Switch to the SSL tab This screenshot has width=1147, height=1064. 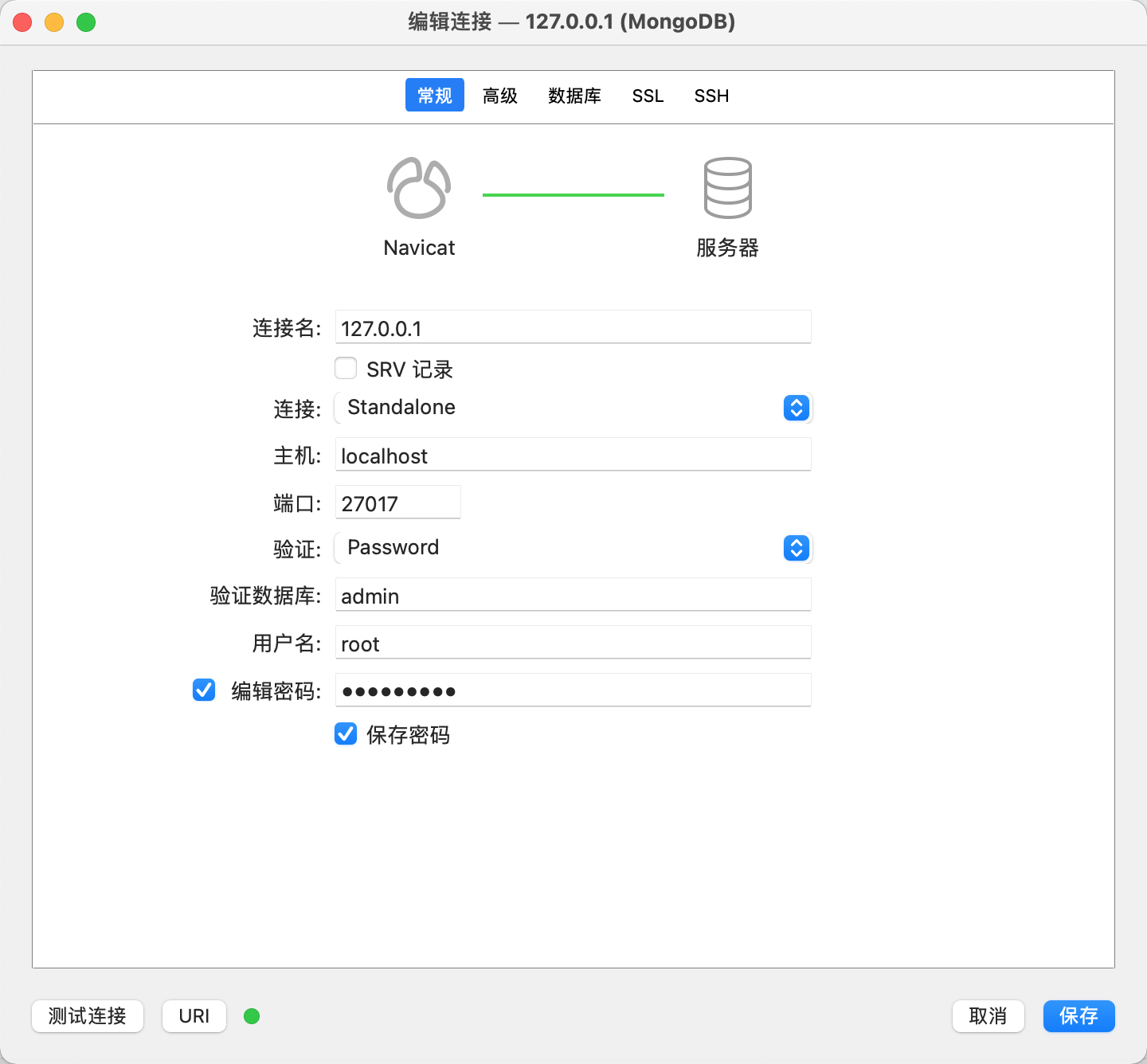pos(648,96)
